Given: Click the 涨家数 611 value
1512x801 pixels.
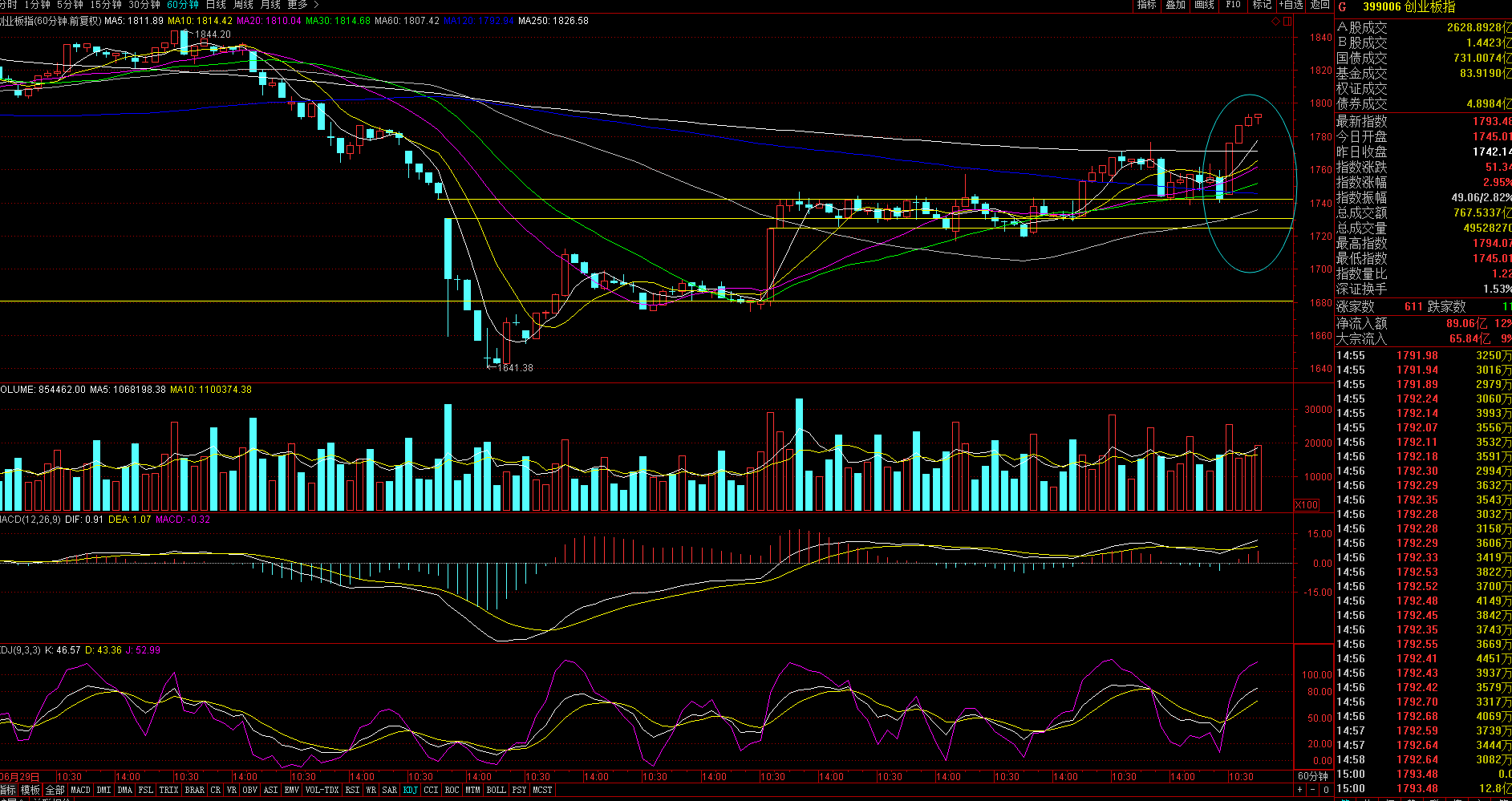Looking at the screenshot, I should pyautogui.click(x=1413, y=306).
